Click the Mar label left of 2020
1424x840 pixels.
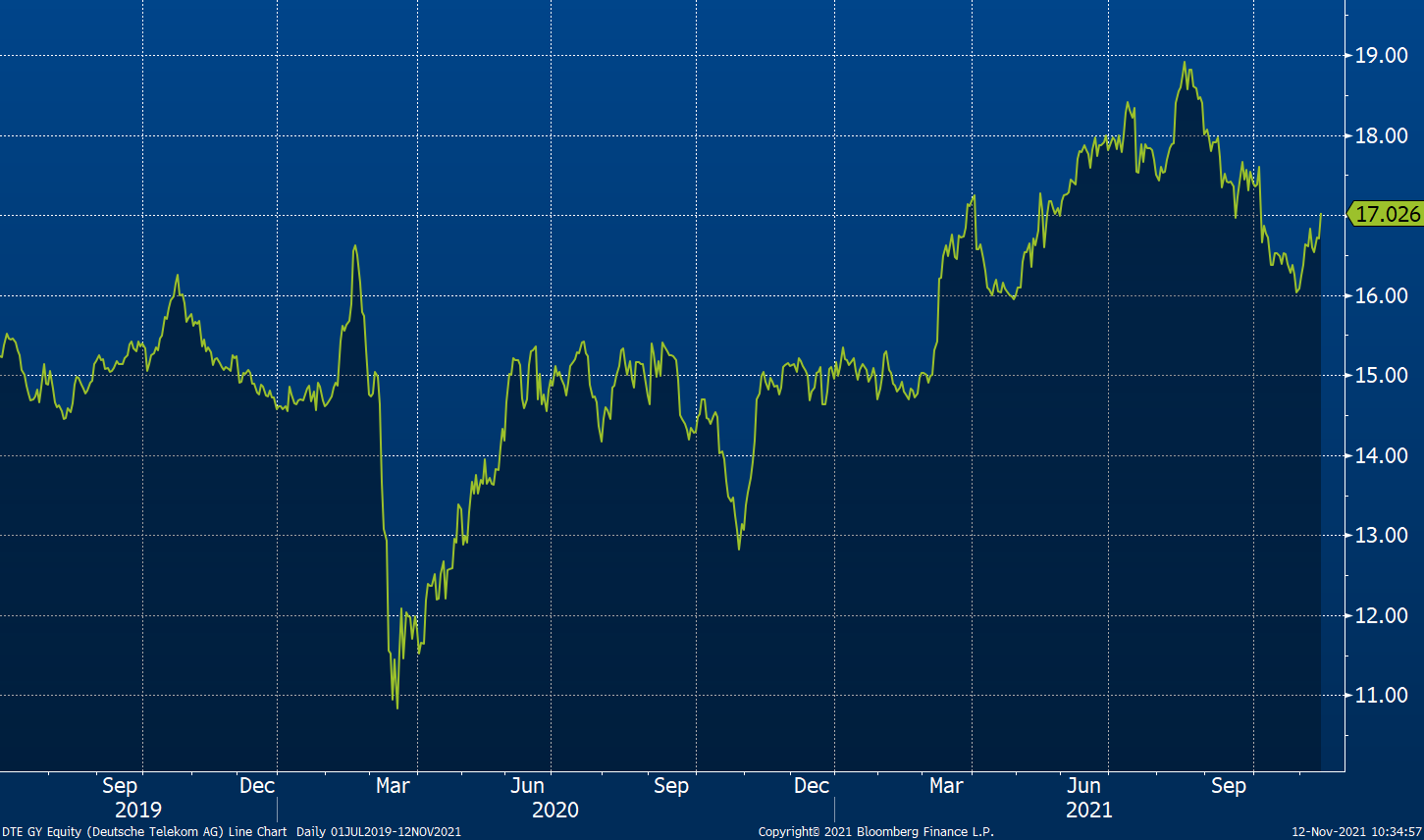(393, 786)
